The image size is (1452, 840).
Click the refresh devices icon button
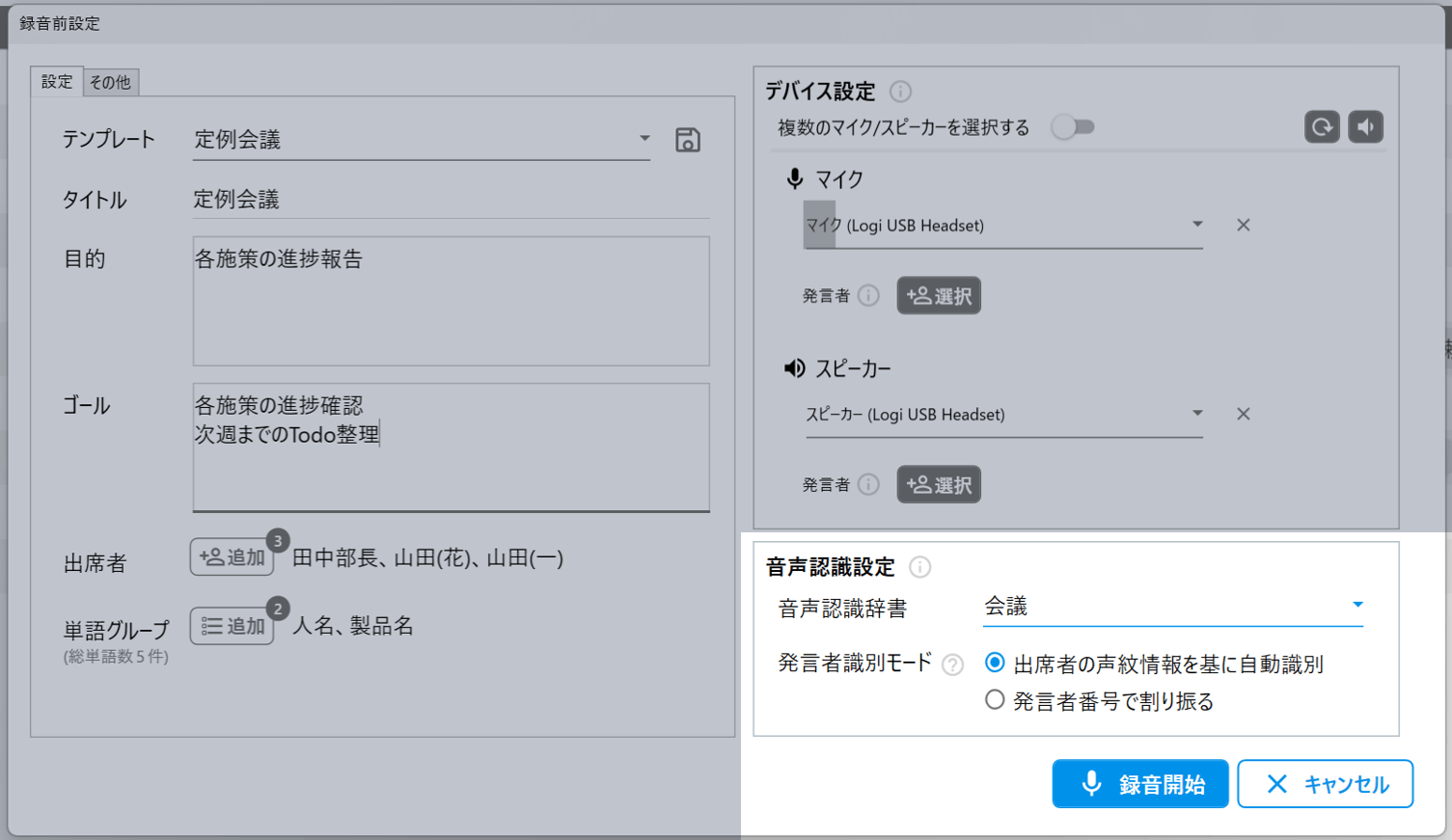click(x=1322, y=127)
